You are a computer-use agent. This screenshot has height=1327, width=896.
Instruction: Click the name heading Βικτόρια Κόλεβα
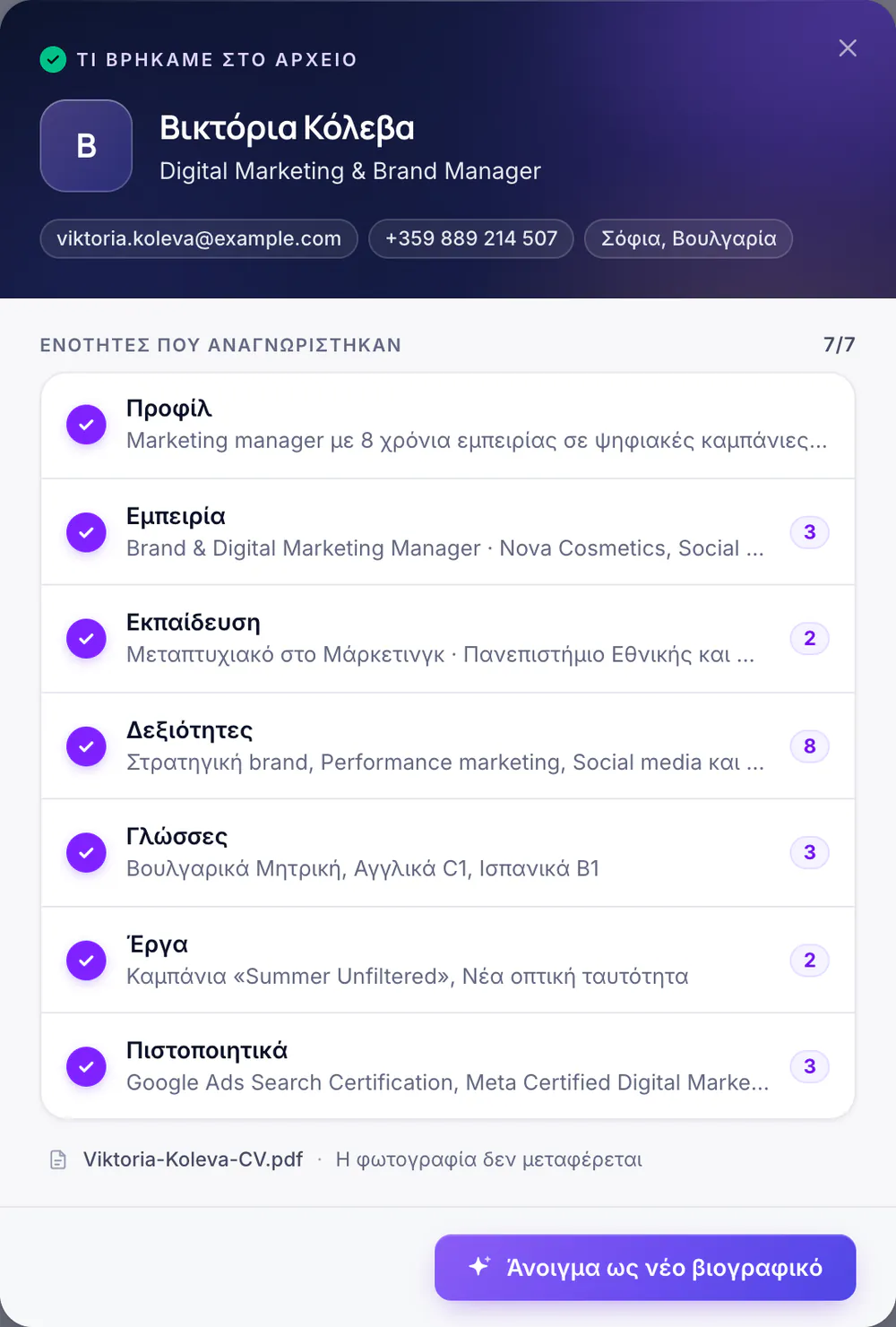[x=287, y=128]
